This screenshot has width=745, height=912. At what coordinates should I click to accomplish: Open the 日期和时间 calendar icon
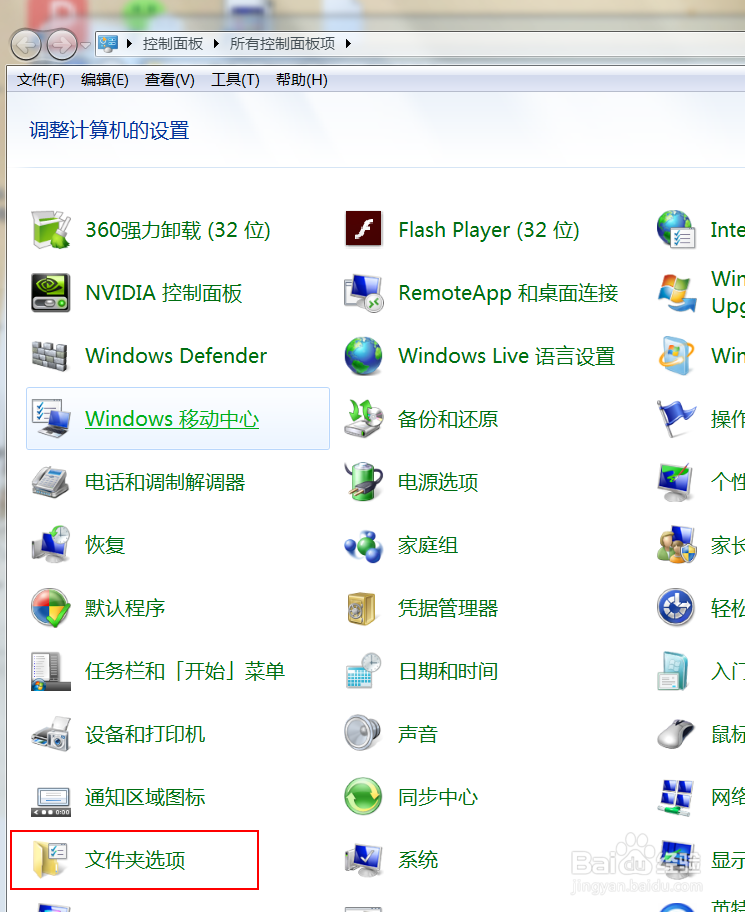363,671
